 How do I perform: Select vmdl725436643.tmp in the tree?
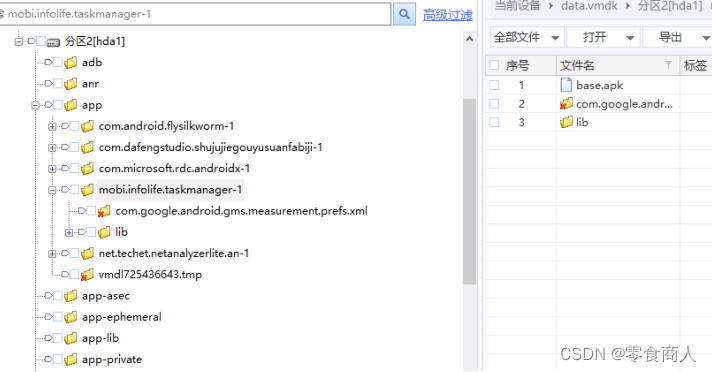150,275
